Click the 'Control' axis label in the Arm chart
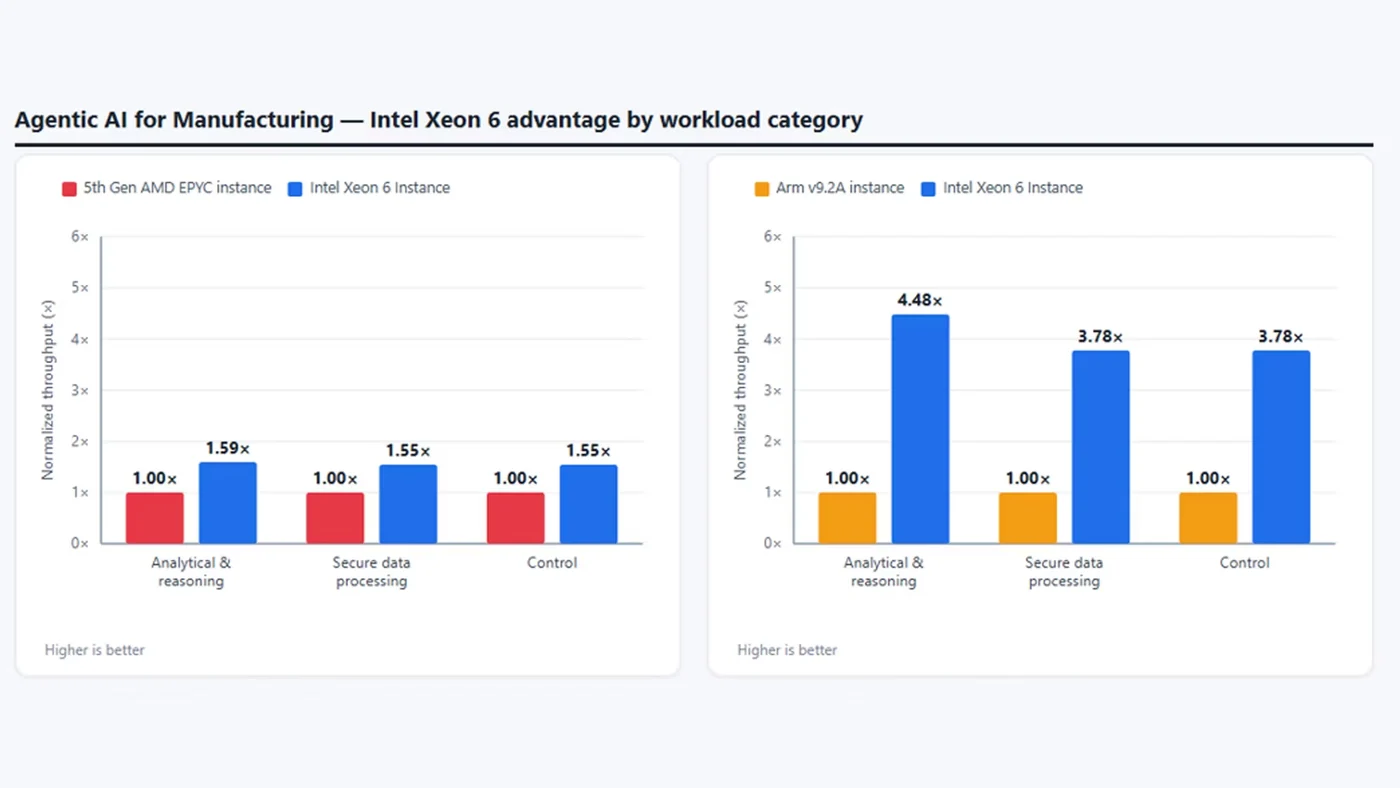 click(x=1245, y=563)
